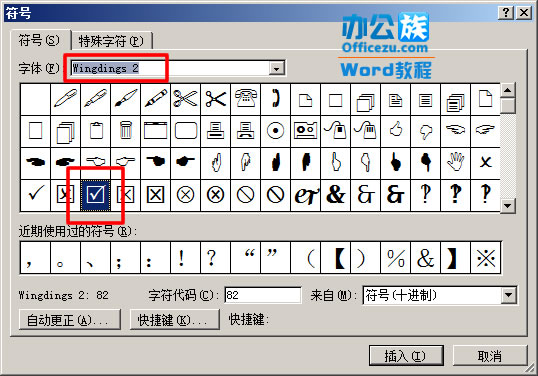Select the thumbs down symbol
The image size is (538, 376).
click(x=425, y=131)
